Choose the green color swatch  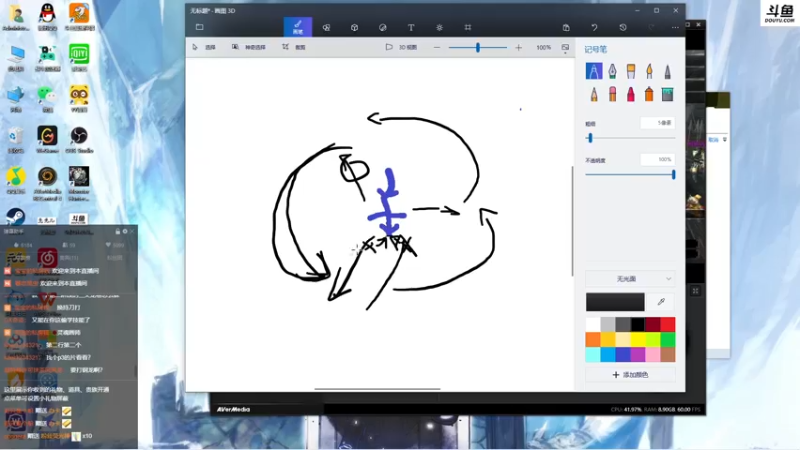668,339
